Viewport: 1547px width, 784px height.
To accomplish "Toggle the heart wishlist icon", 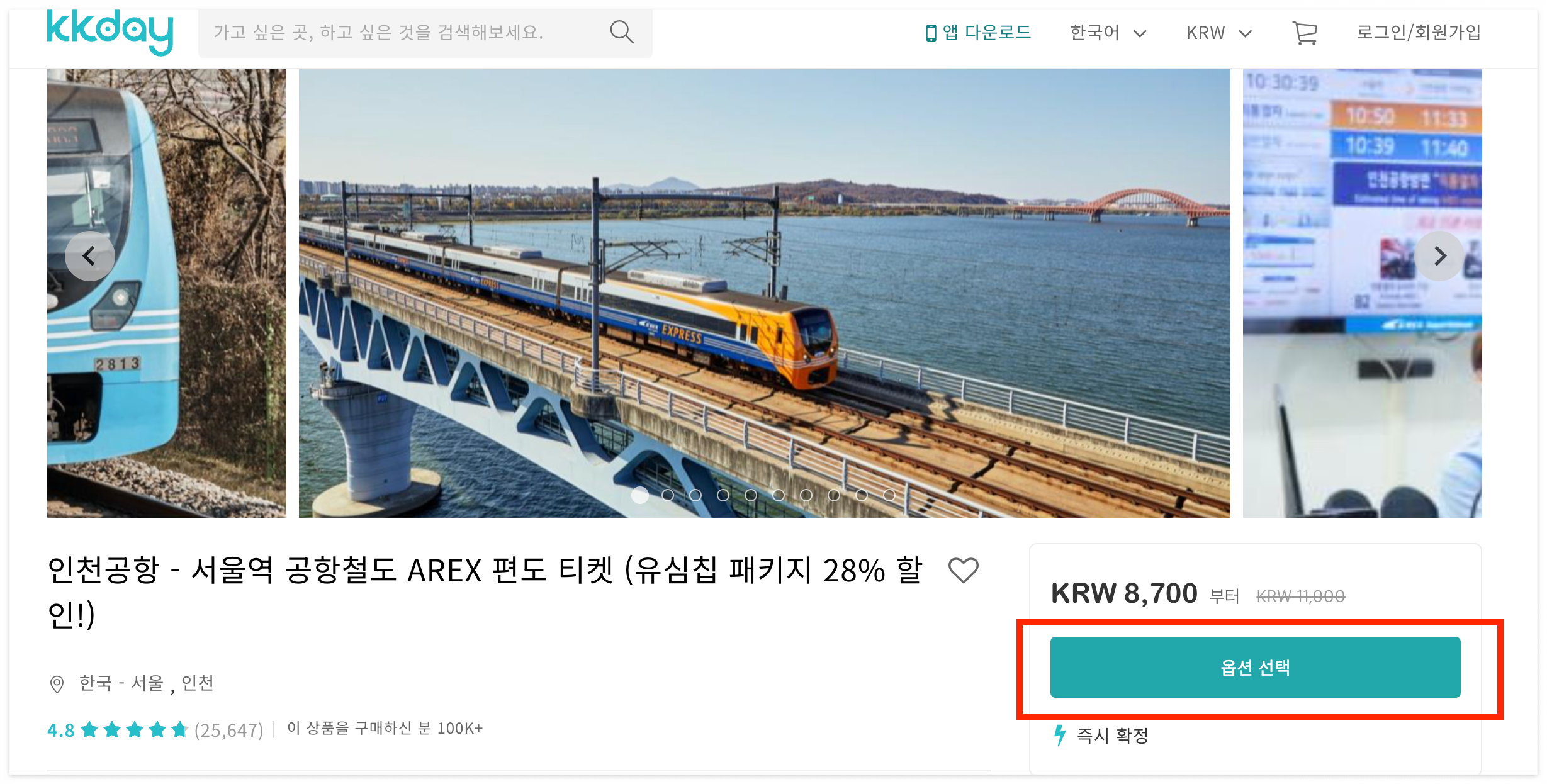I will [962, 570].
